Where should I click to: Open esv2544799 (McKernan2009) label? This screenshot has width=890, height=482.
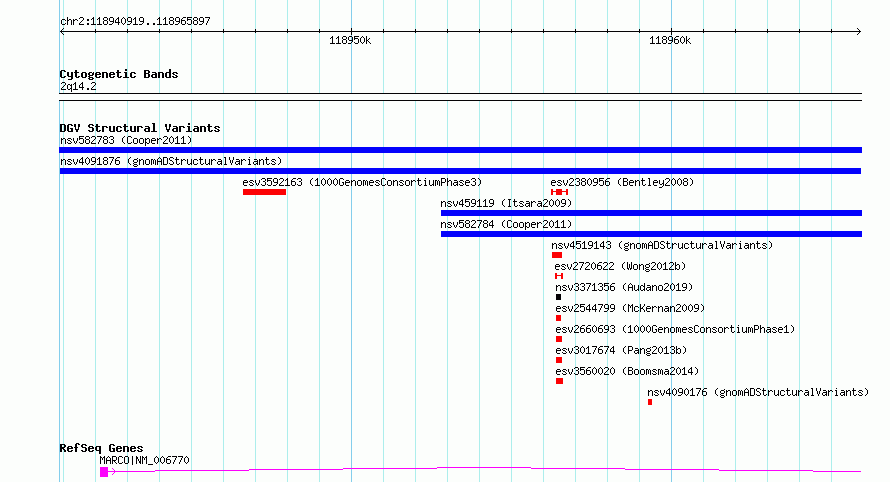630,308
